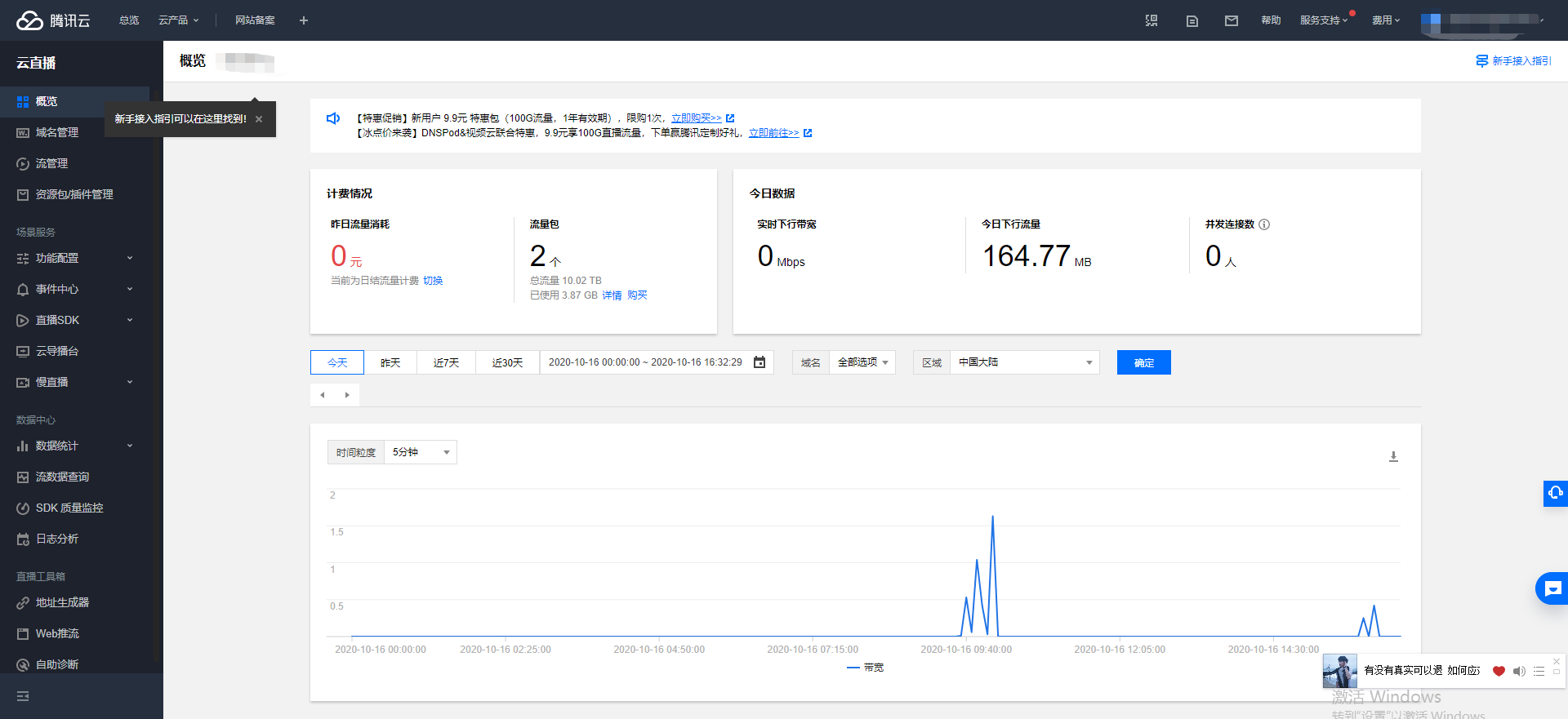Click the music player album thumbnail
1568x719 pixels.
point(1340,671)
